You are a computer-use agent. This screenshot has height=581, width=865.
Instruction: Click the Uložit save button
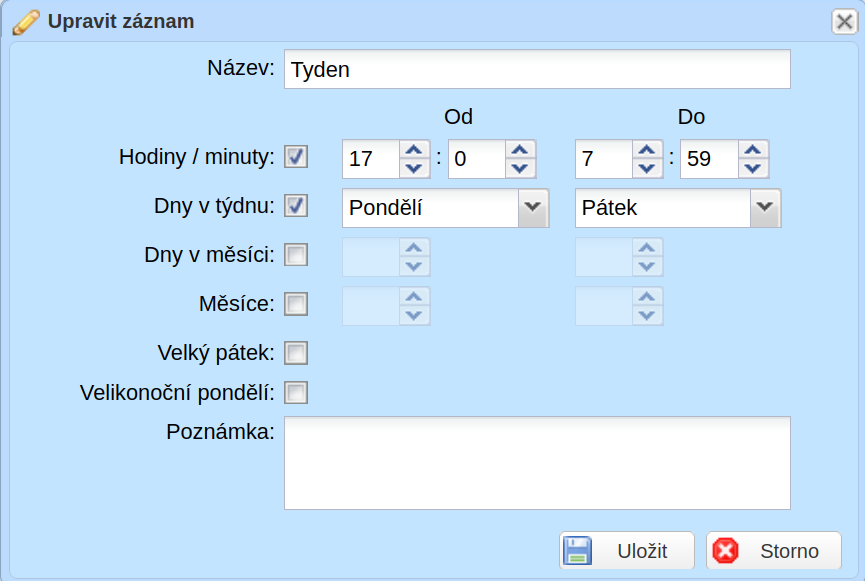pyautogui.click(x=627, y=550)
